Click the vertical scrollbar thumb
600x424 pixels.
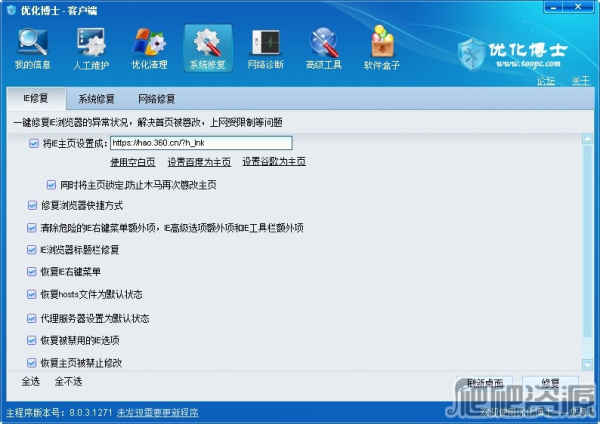[587, 241]
